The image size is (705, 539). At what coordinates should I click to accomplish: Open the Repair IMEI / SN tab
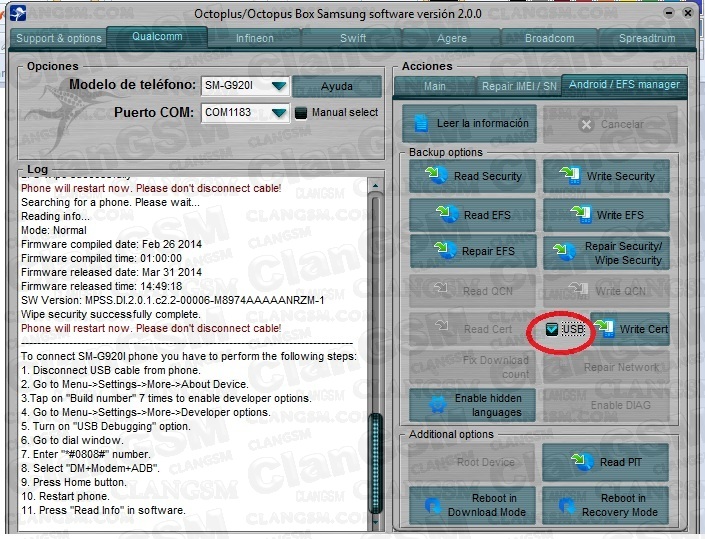point(519,86)
